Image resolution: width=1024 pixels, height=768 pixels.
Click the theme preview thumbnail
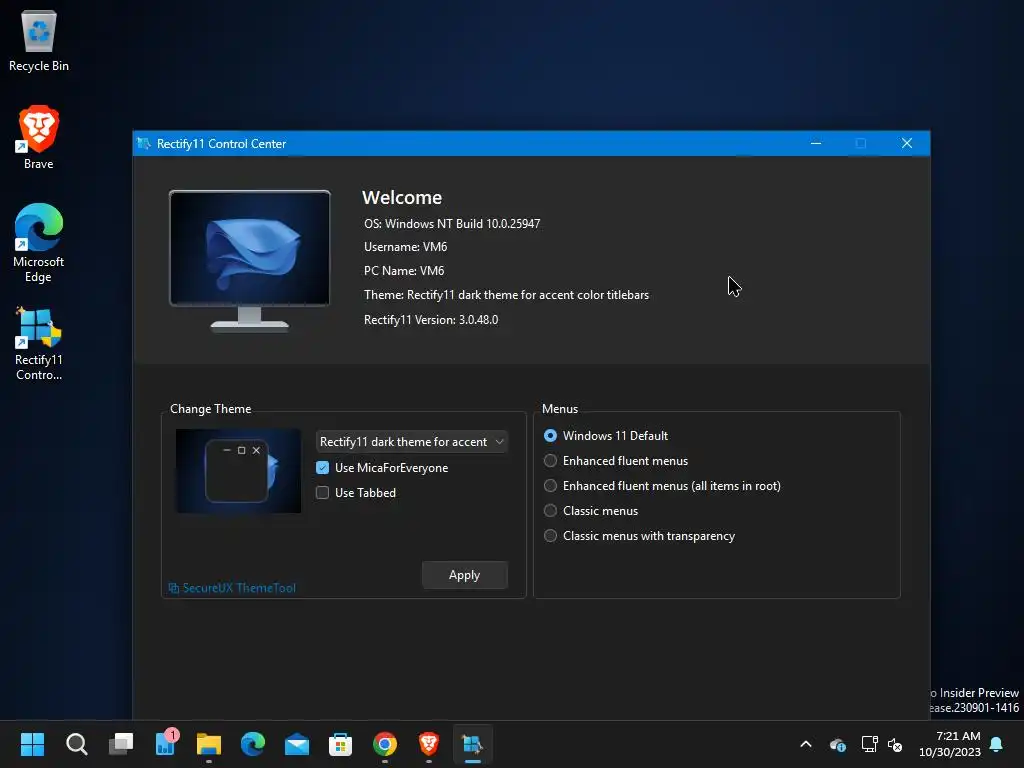238,471
